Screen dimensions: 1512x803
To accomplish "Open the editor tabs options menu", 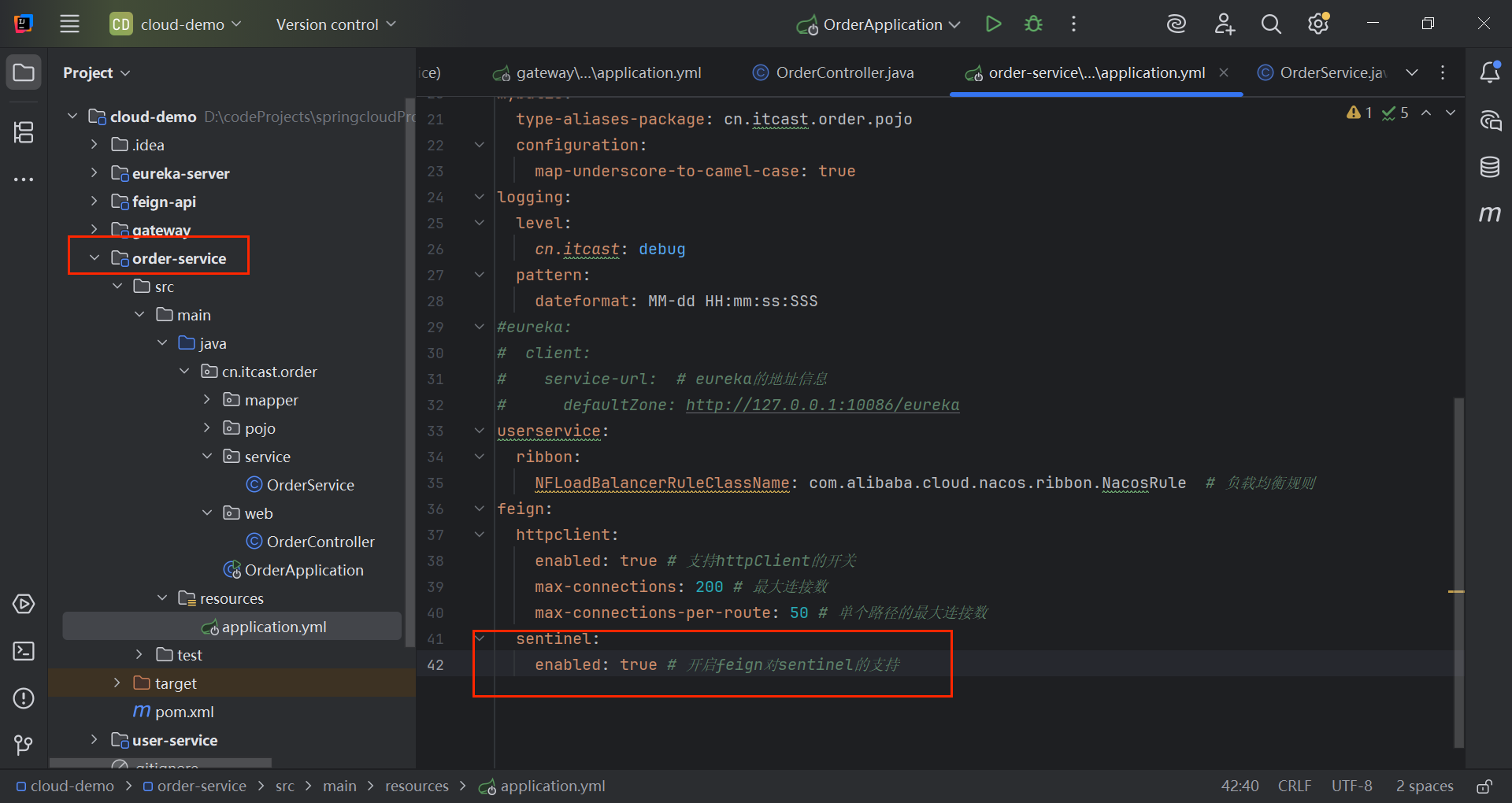I will click(x=1443, y=72).
